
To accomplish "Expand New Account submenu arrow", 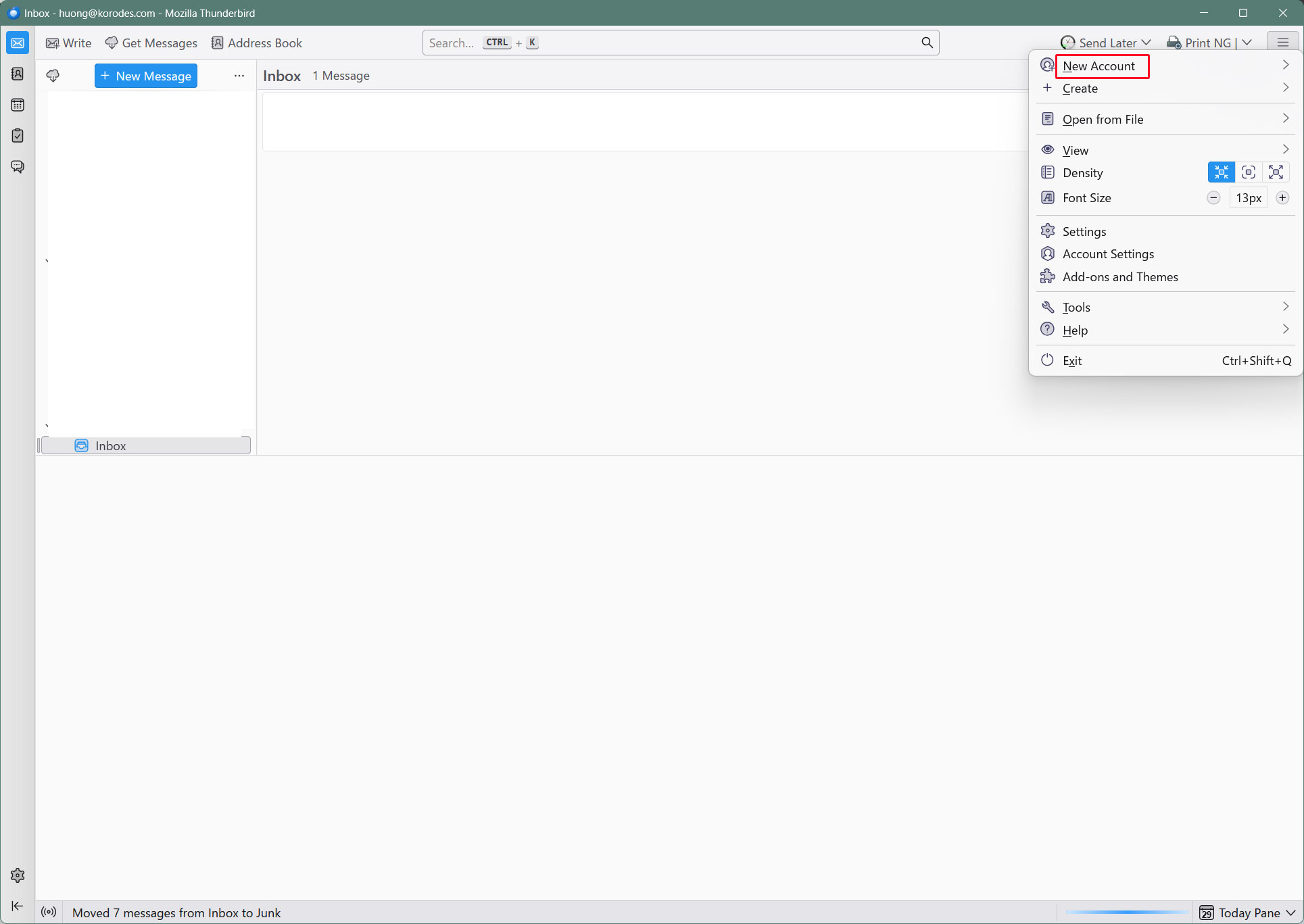I will (1286, 65).
